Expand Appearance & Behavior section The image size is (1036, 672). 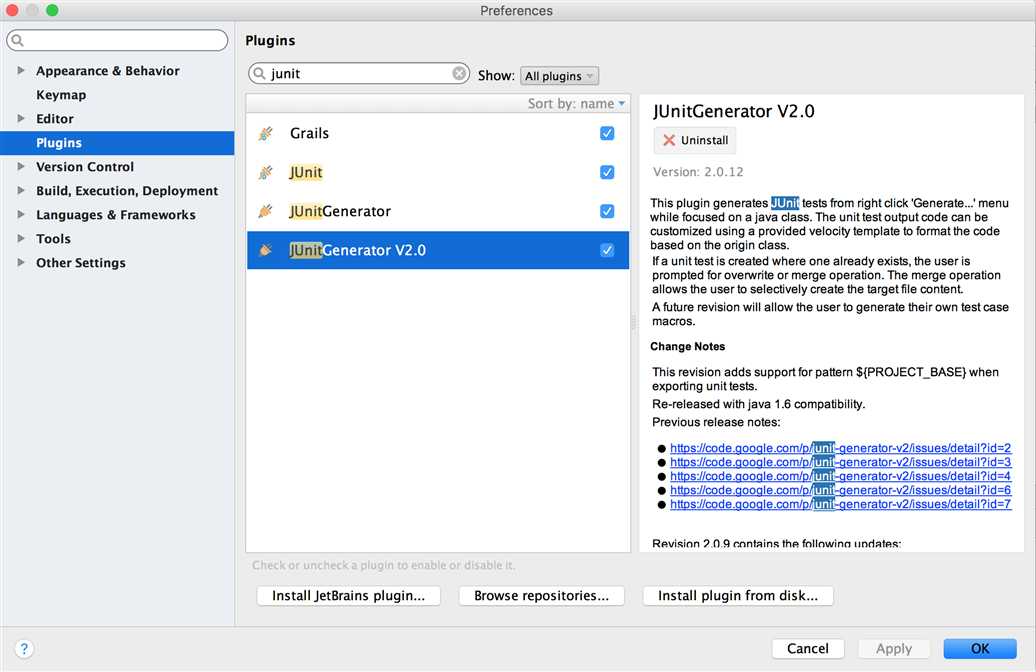click(x=21, y=70)
